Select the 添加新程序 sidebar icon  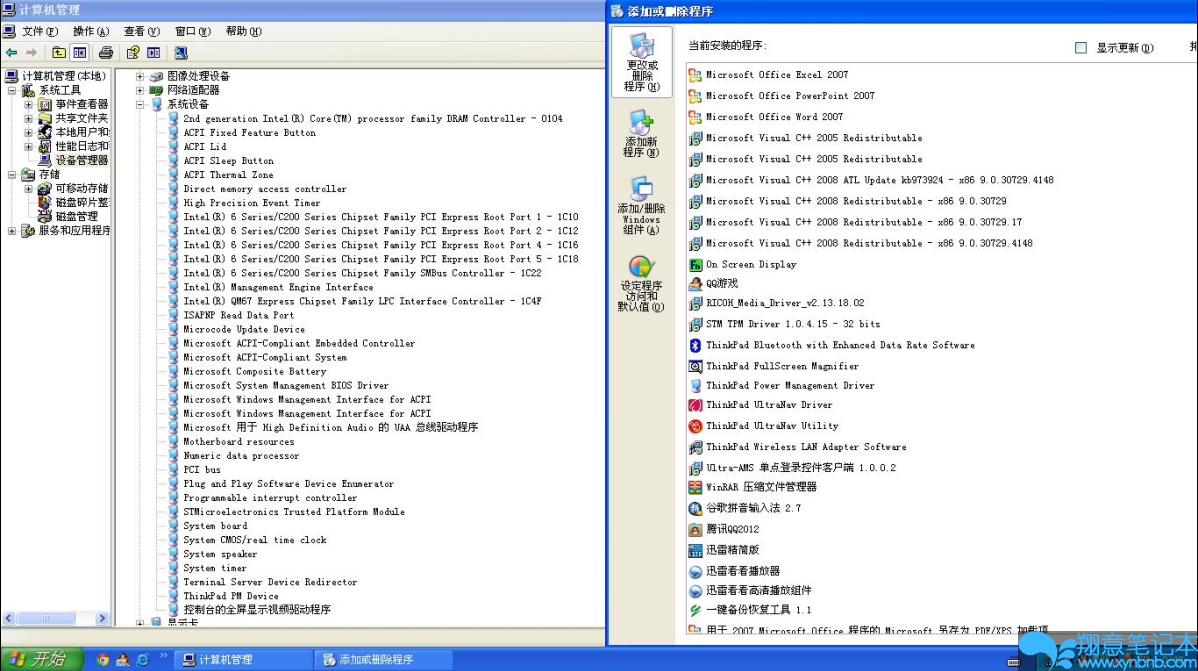(641, 135)
